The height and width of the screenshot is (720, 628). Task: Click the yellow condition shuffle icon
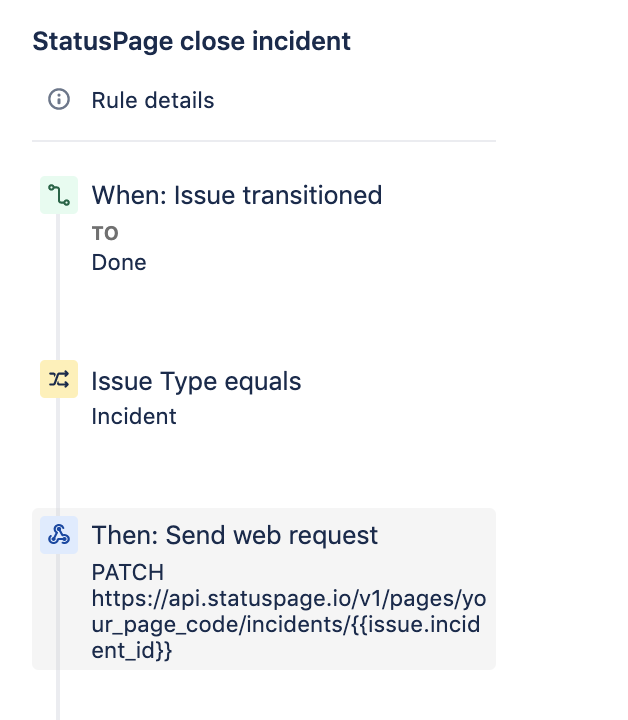[x=59, y=380]
